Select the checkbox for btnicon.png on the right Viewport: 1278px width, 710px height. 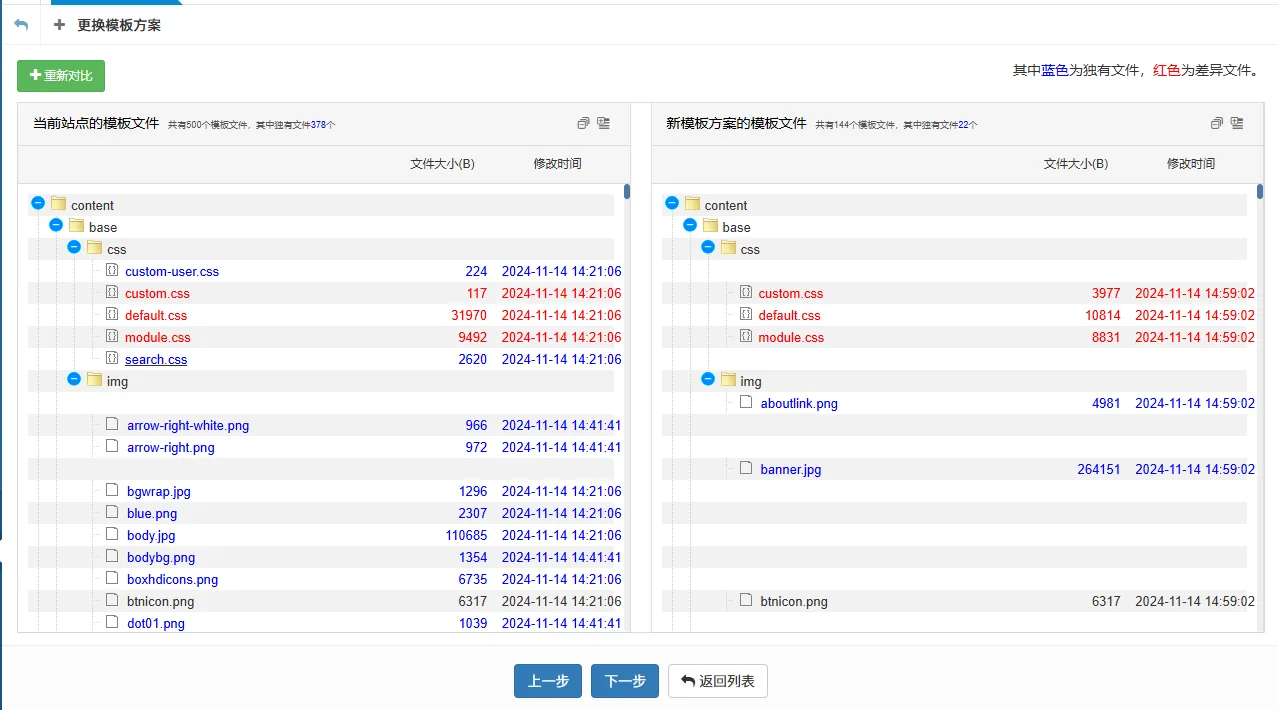tap(745, 601)
